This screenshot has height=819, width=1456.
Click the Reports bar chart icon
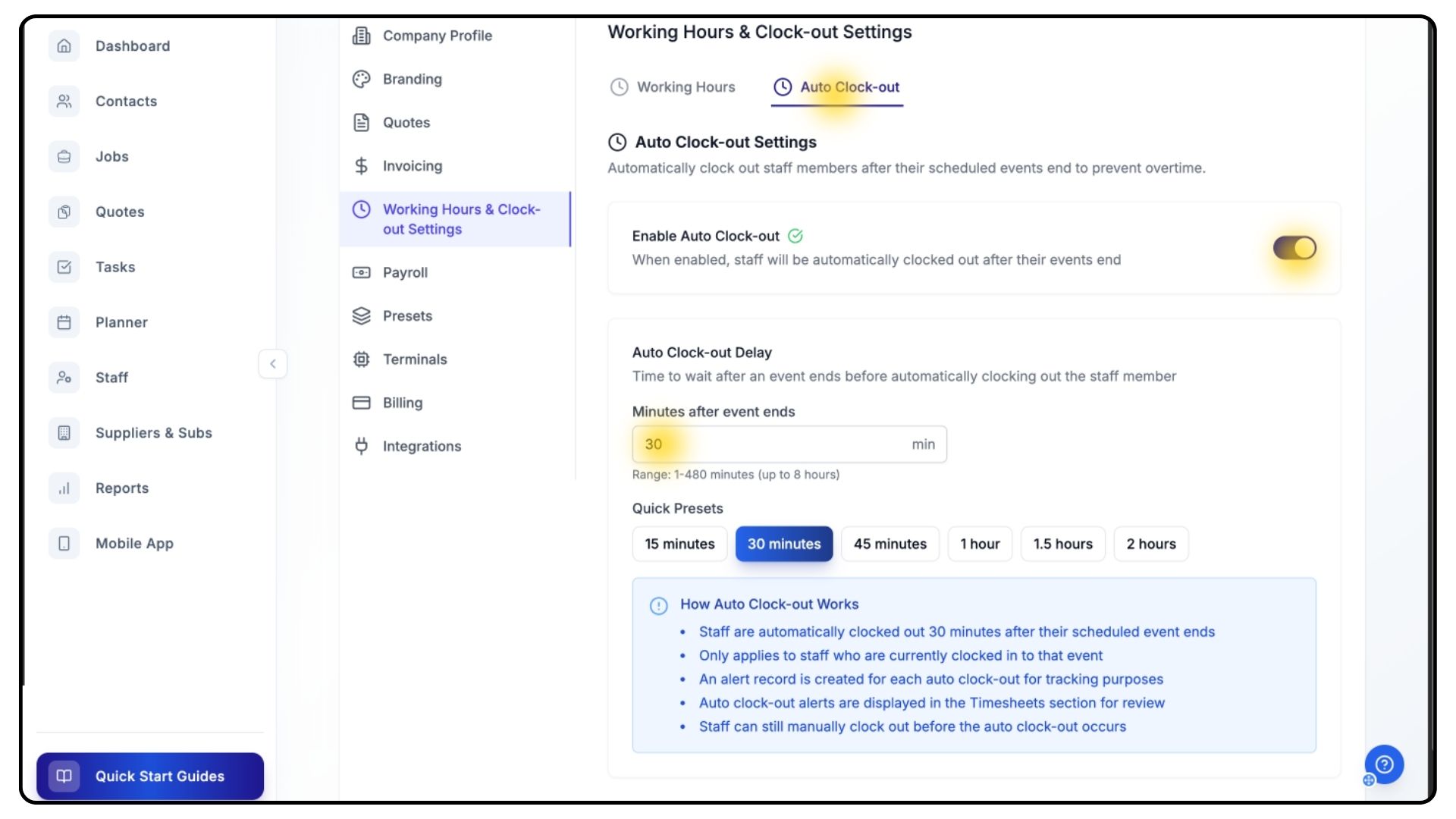64,488
